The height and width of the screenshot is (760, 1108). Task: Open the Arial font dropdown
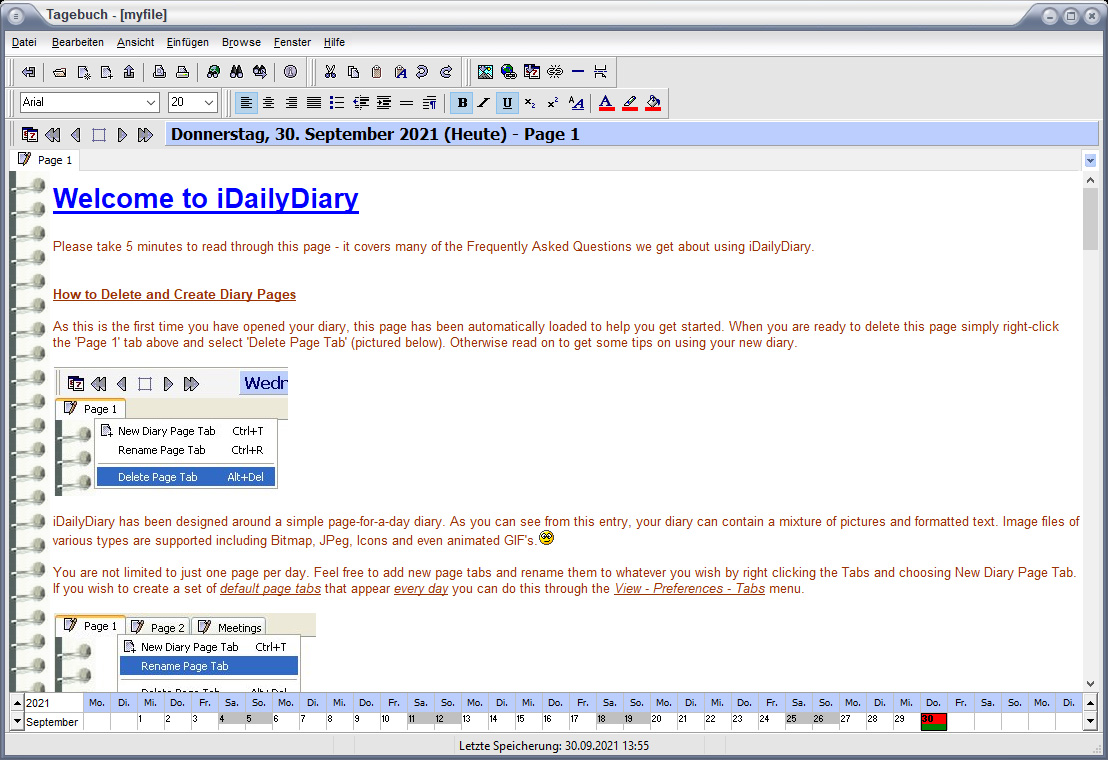tap(151, 102)
